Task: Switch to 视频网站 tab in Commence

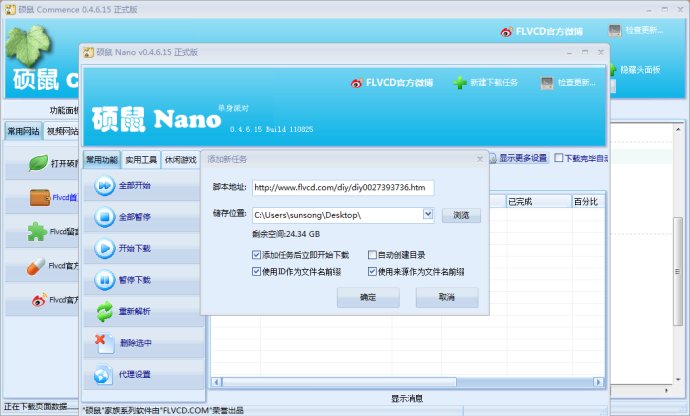Action: 62,131
